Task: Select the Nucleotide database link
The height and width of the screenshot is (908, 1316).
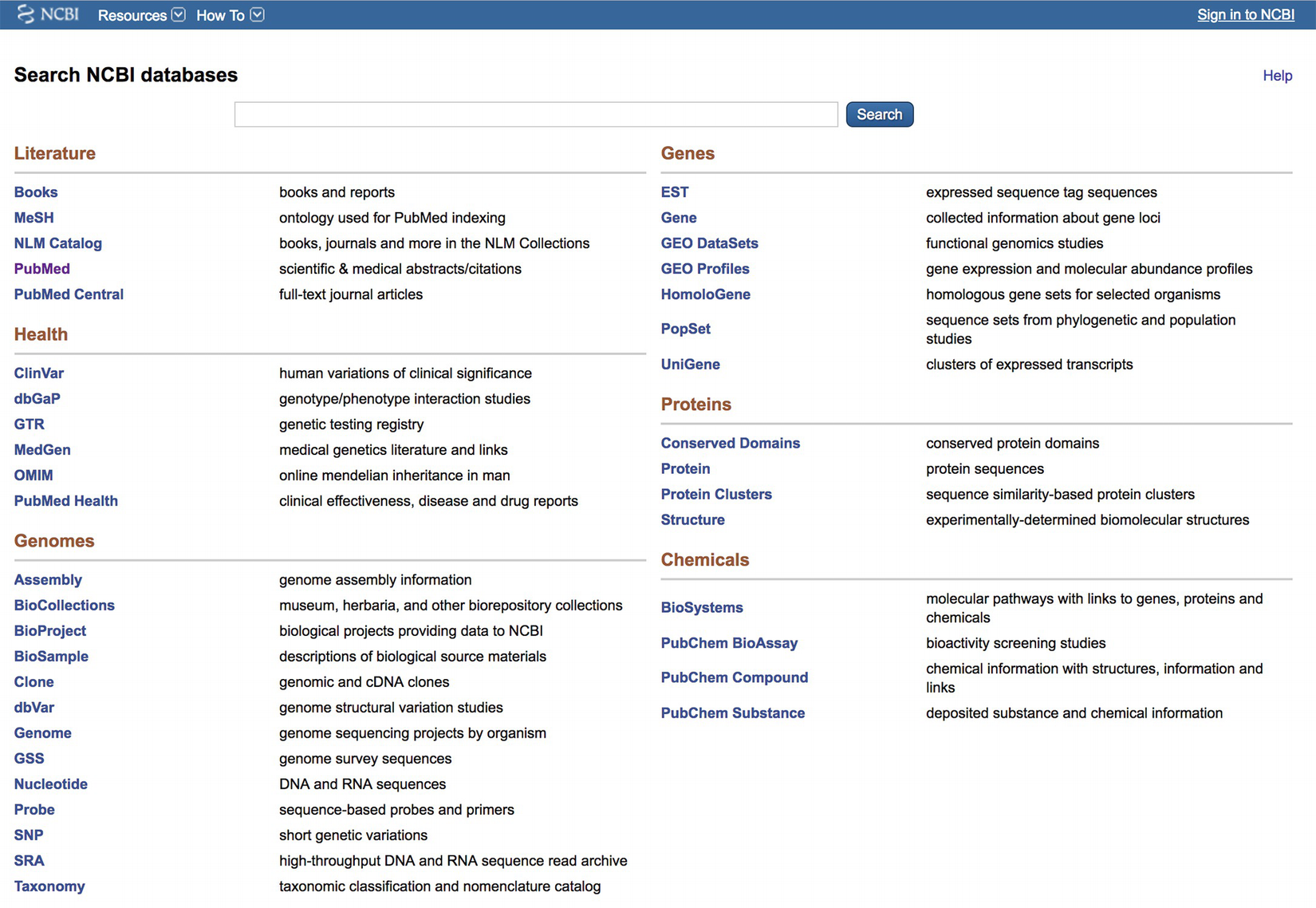Action: pos(51,784)
